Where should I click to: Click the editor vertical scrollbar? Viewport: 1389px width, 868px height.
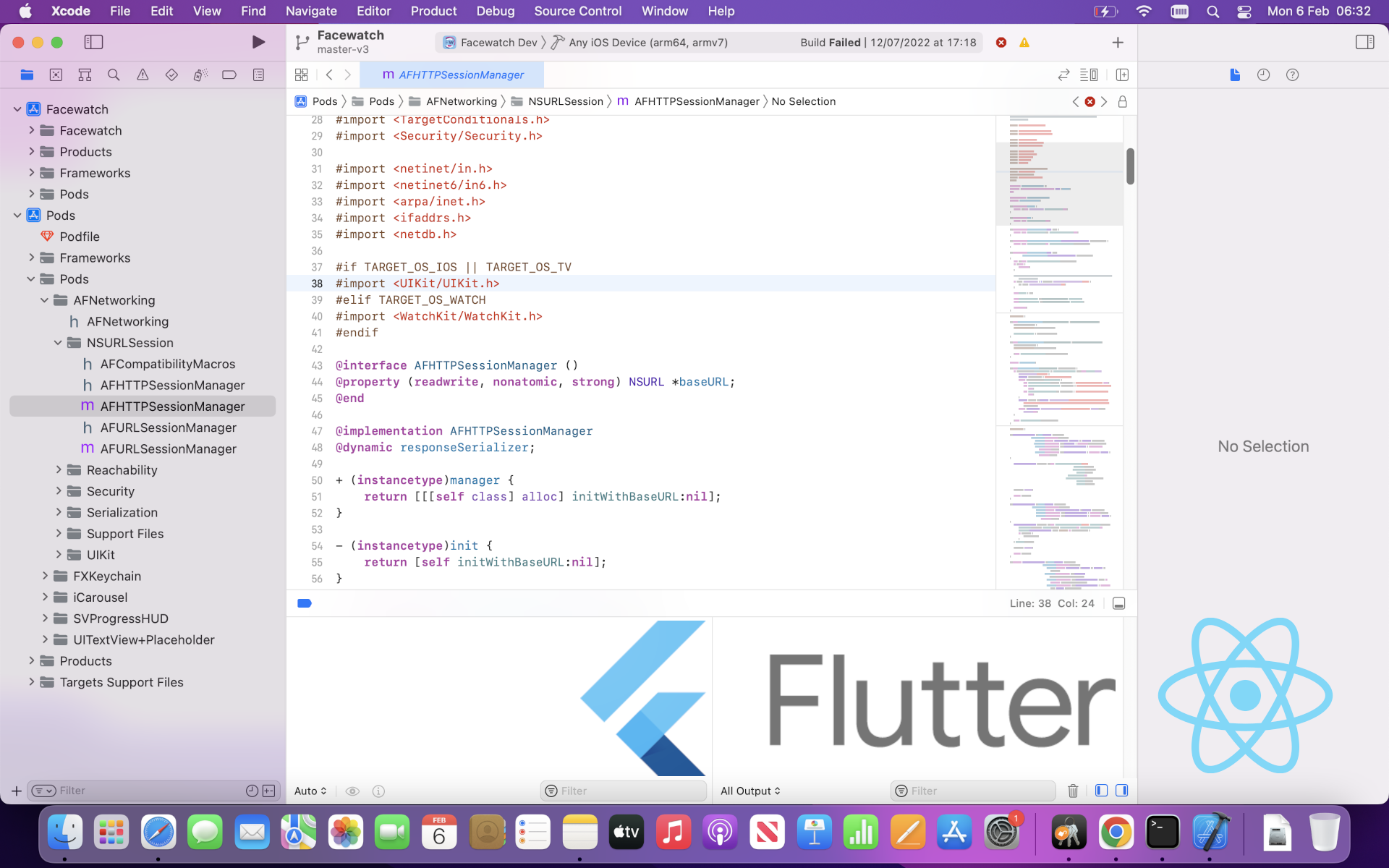click(x=1130, y=166)
